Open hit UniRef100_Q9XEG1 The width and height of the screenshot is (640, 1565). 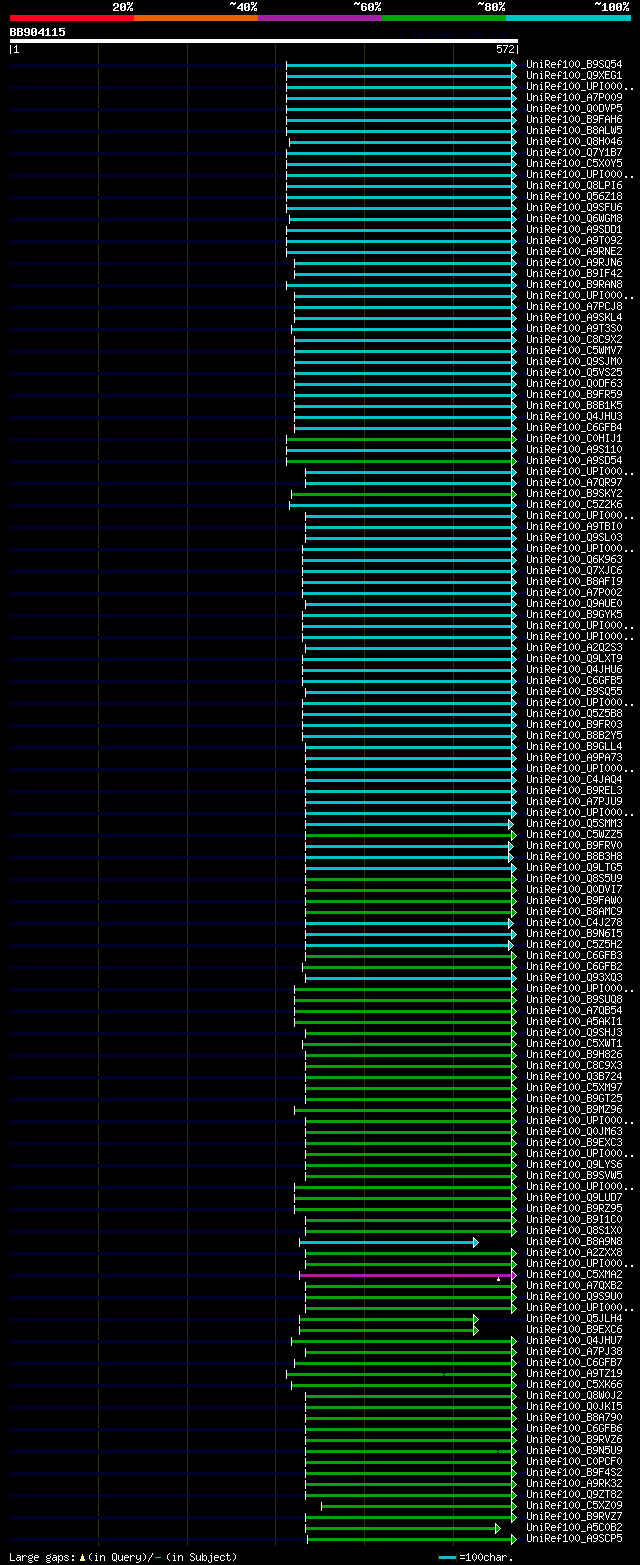(x=574, y=75)
